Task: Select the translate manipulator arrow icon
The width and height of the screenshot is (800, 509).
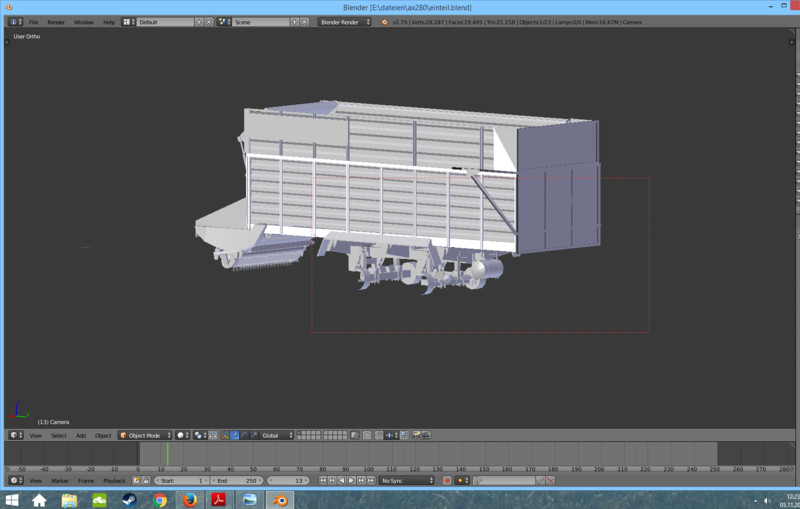Action: tap(235, 435)
